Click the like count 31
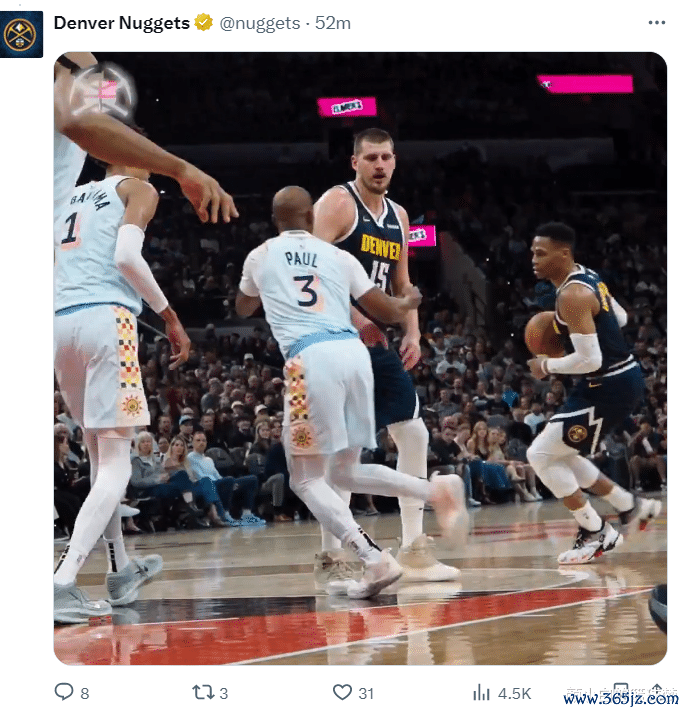686x714 pixels. pyautogui.click(x=366, y=694)
